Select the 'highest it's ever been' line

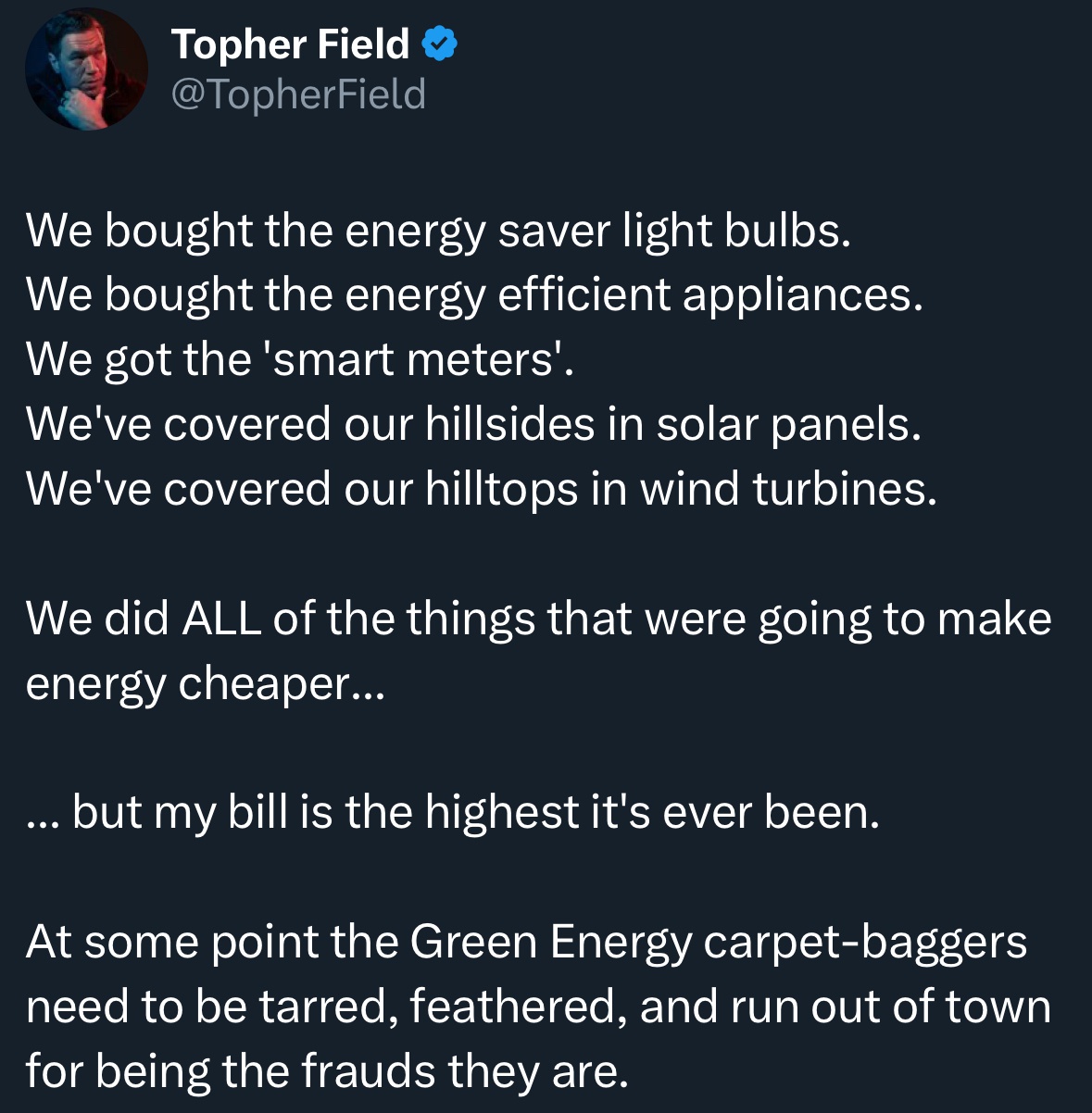click(x=452, y=812)
